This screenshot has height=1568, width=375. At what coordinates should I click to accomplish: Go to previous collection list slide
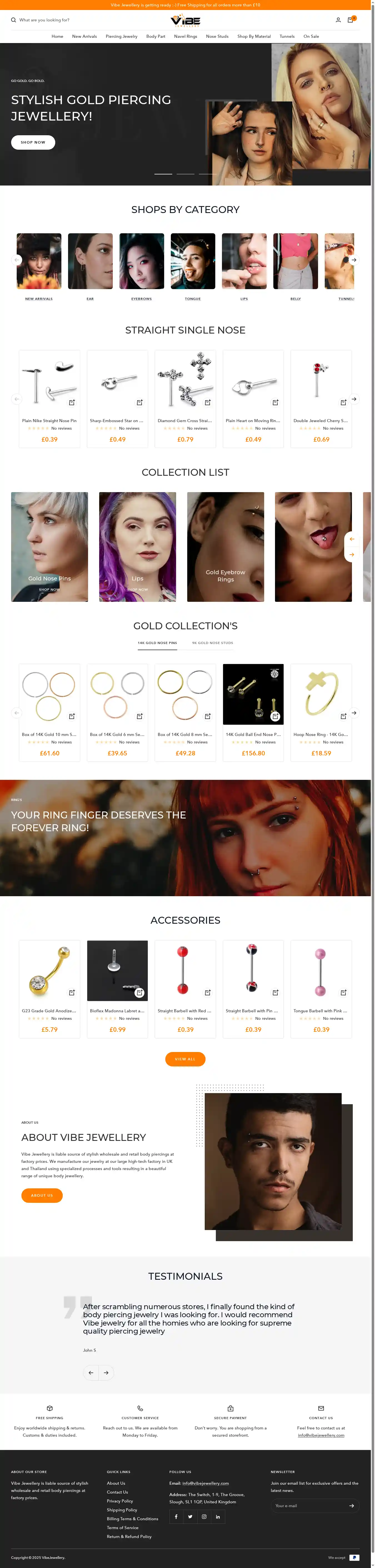pyautogui.click(x=351, y=539)
